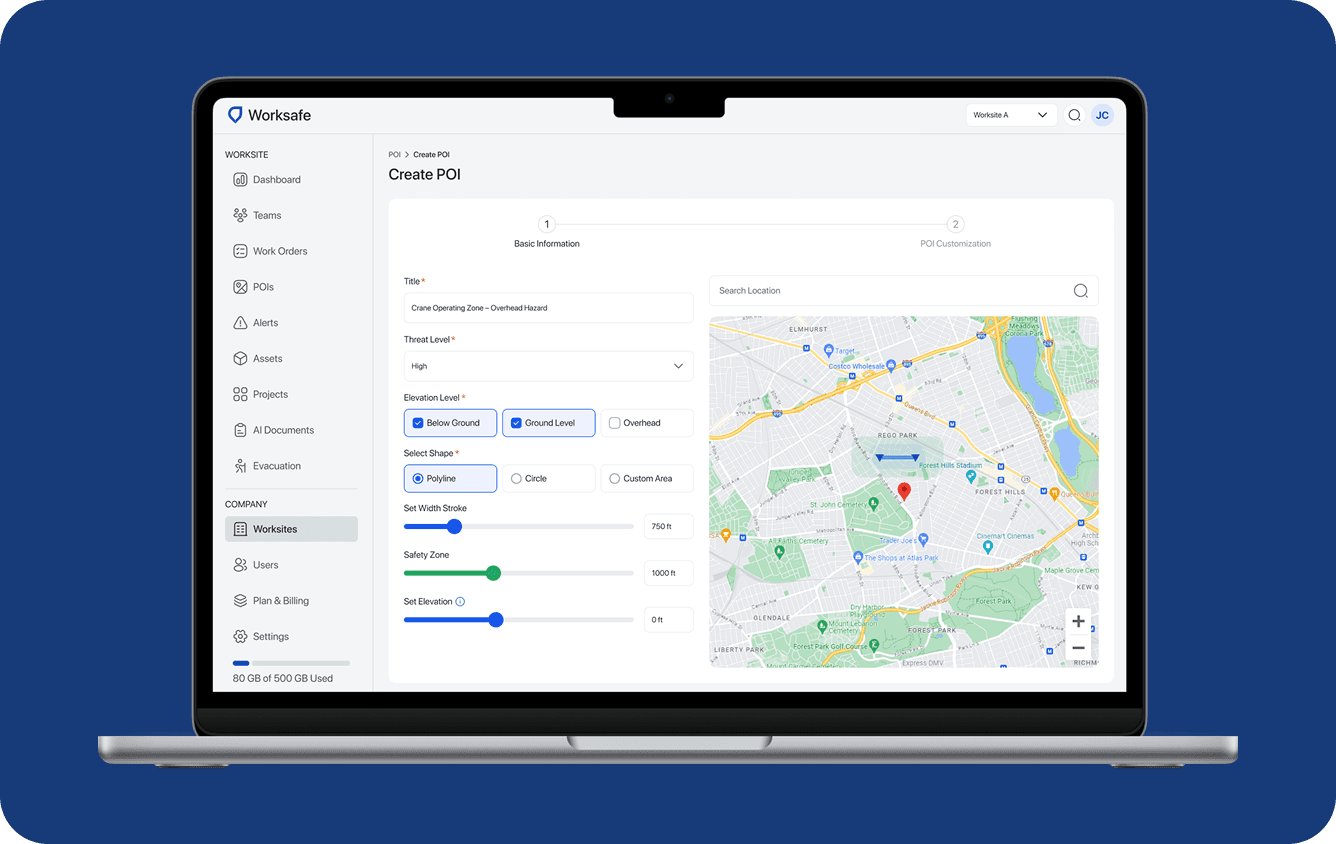
Task: Click the POIs sidebar icon
Action: click(240, 287)
